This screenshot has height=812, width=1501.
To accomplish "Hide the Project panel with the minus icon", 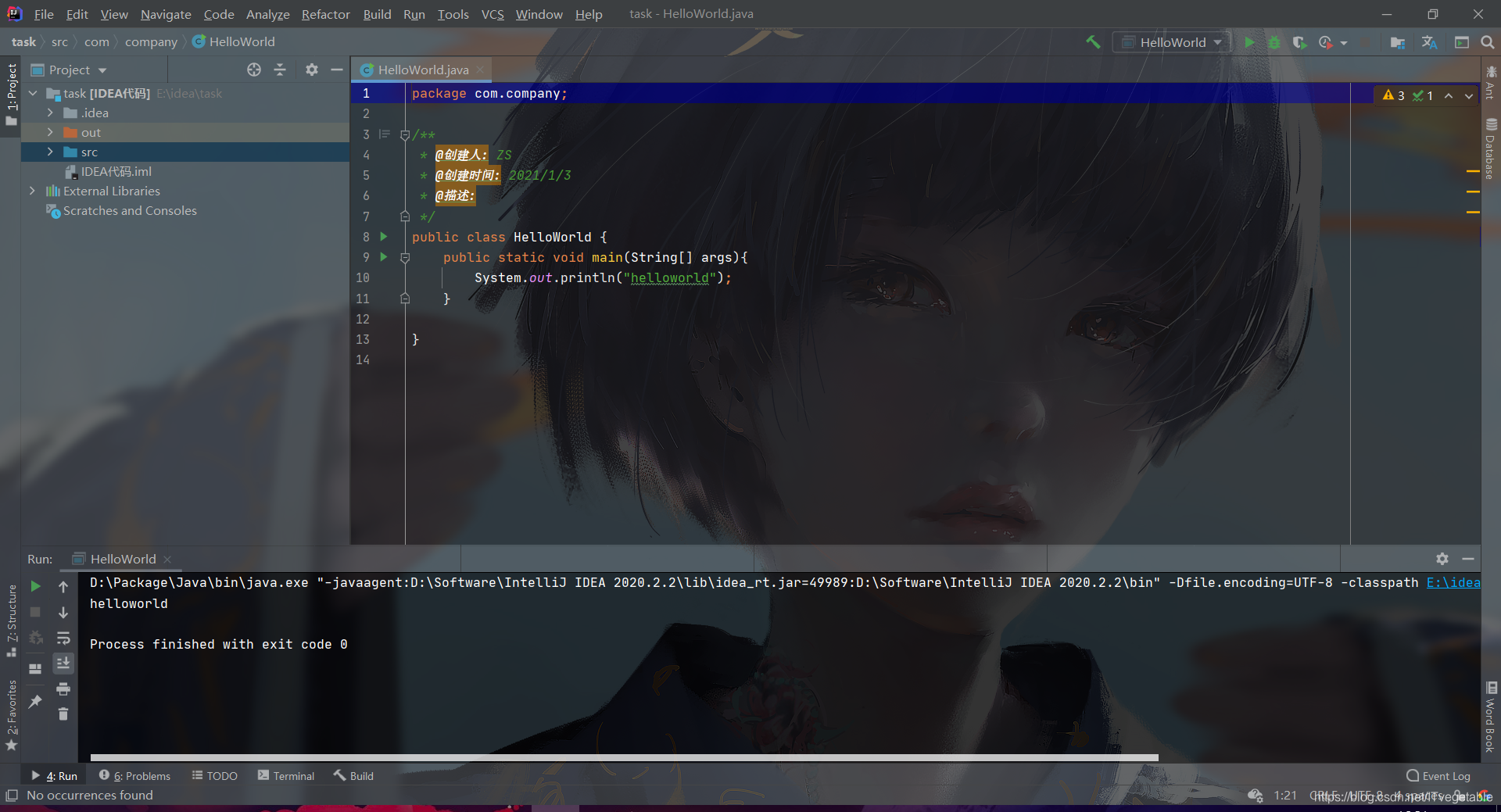I will point(337,70).
